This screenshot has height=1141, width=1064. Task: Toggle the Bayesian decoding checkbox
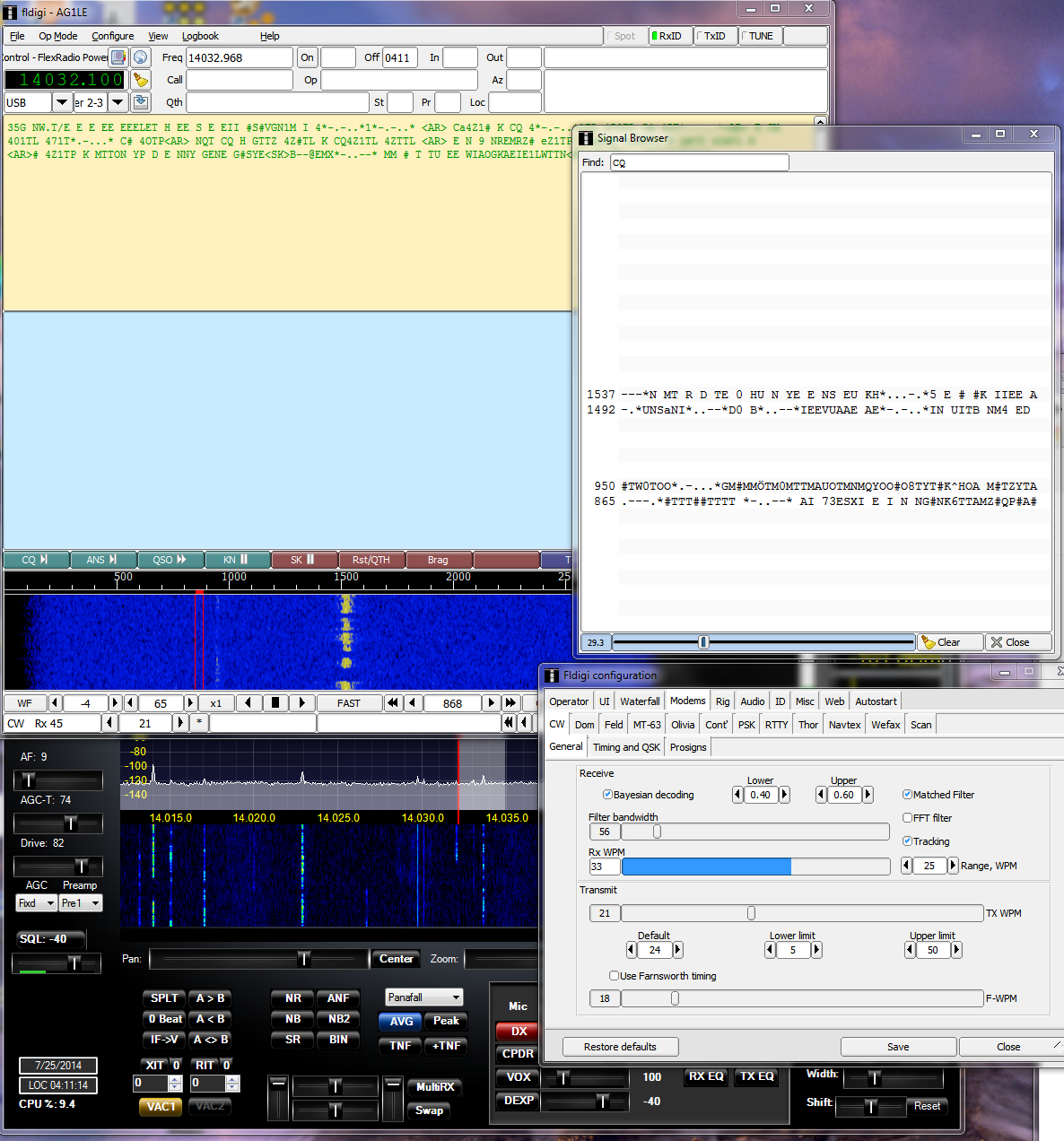pos(607,795)
